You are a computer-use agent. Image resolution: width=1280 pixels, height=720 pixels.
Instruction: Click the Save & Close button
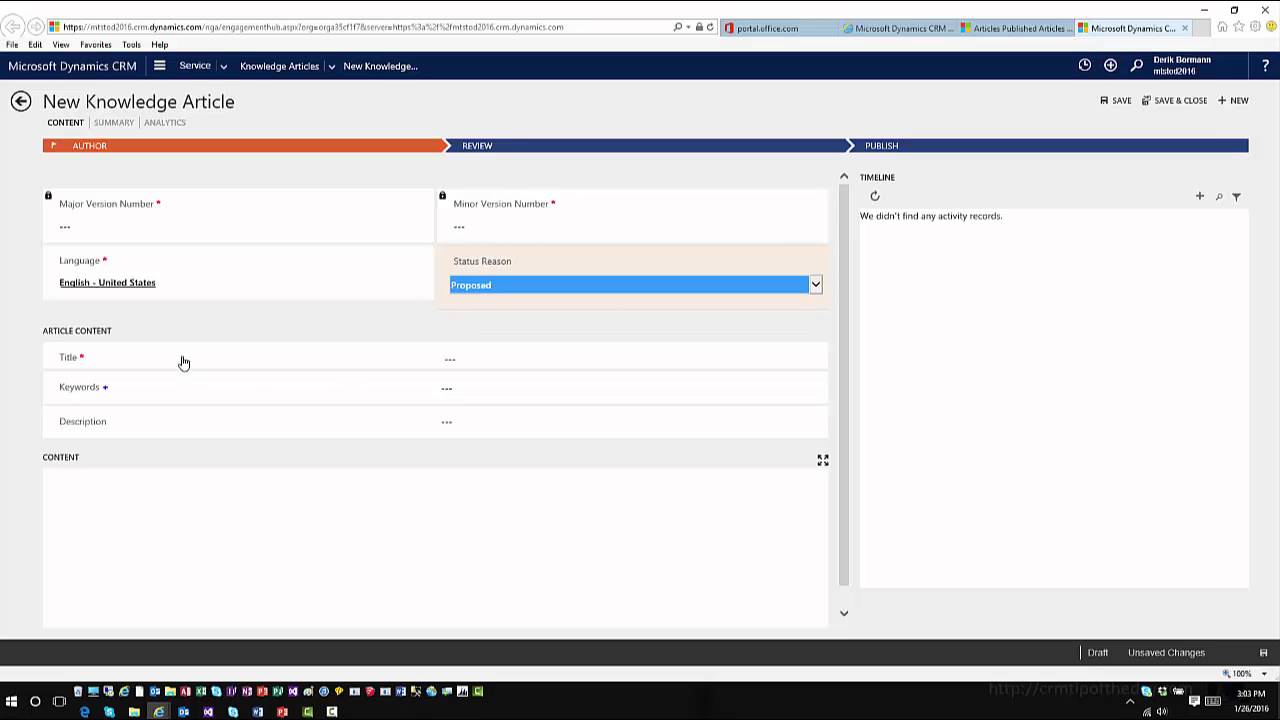point(1175,100)
